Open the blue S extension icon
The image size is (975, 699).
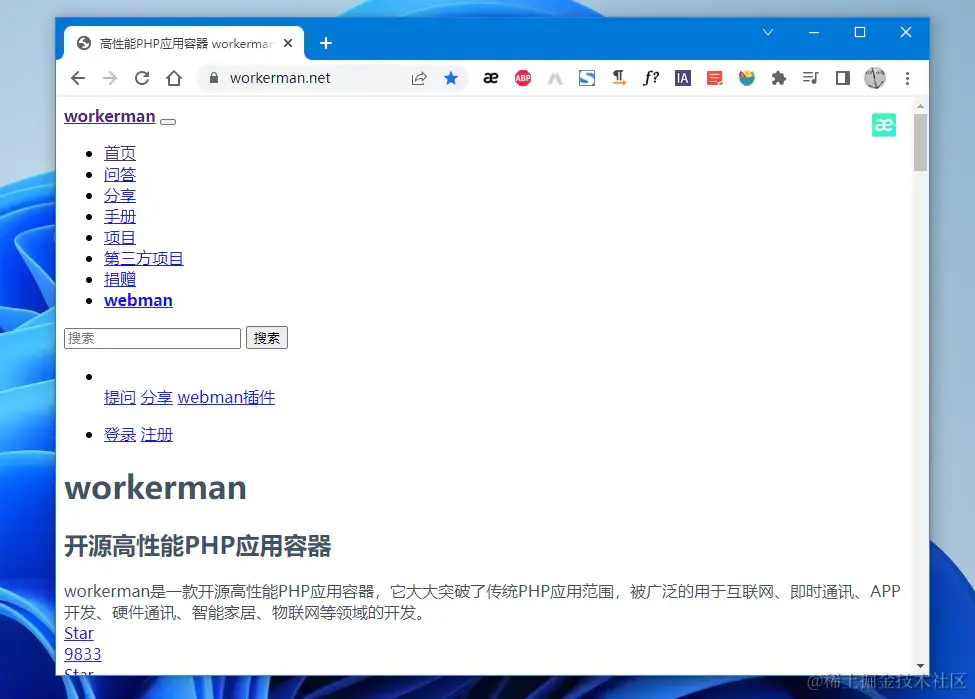587,78
